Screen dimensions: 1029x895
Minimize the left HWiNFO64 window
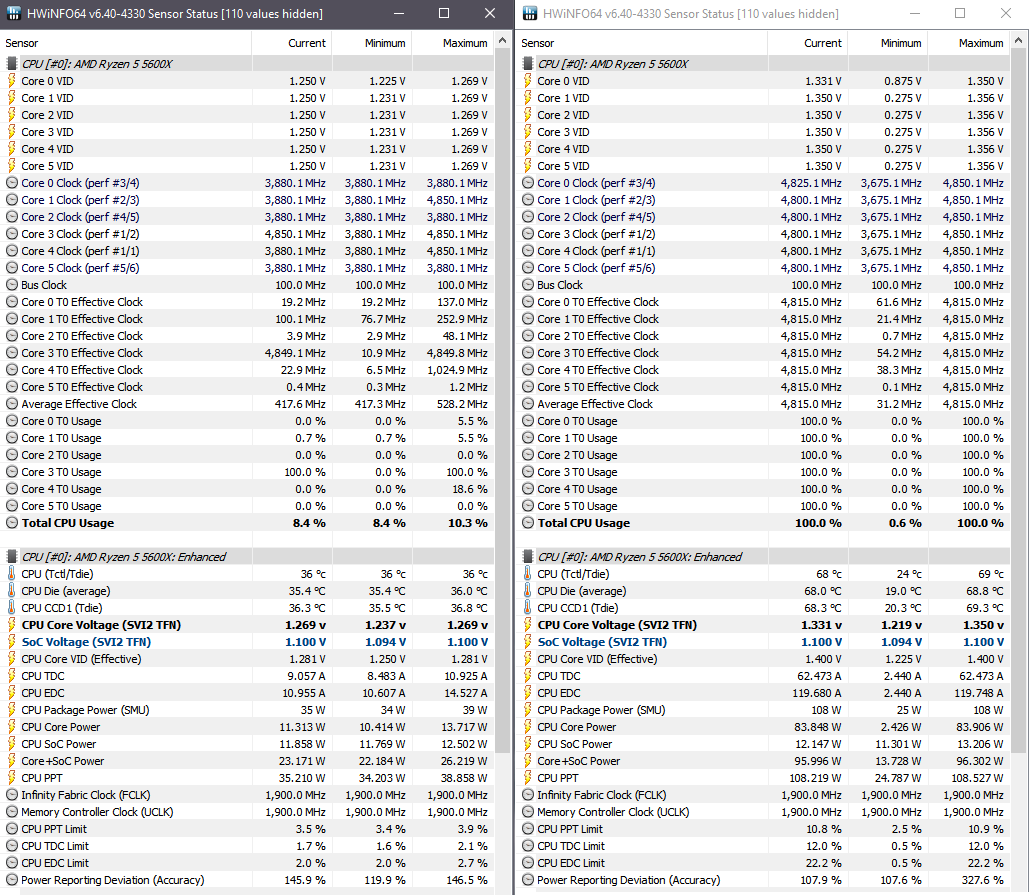399,13
